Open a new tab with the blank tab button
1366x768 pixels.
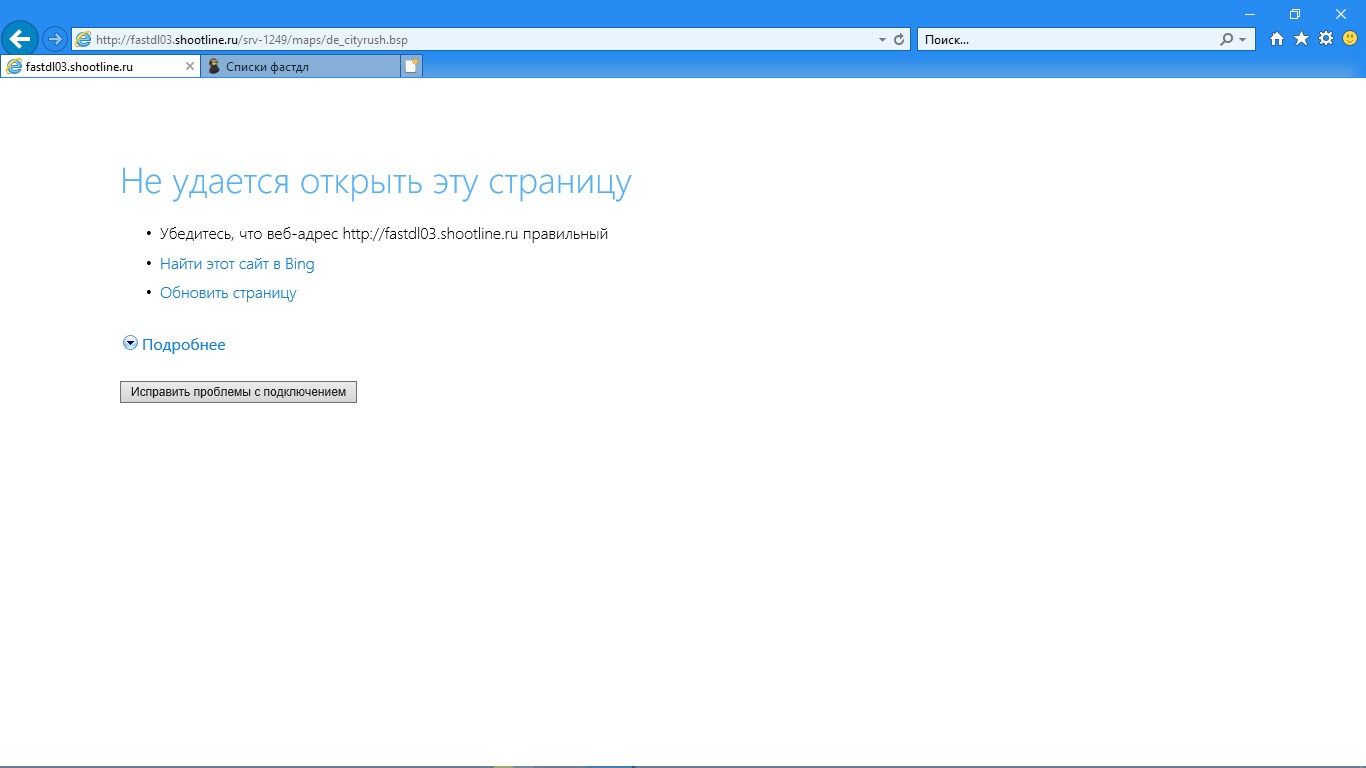[411, 67]
